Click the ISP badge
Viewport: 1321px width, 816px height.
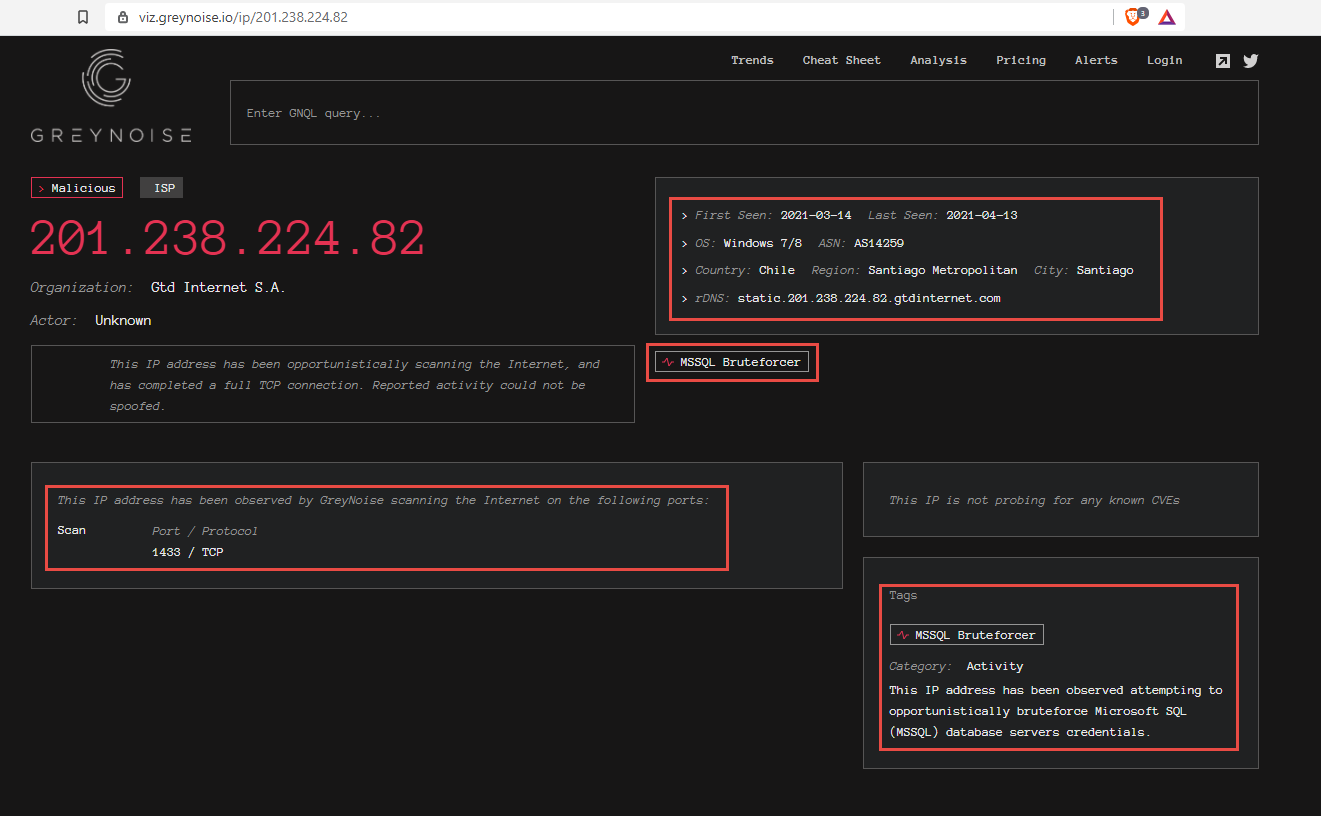coord(162,188)
